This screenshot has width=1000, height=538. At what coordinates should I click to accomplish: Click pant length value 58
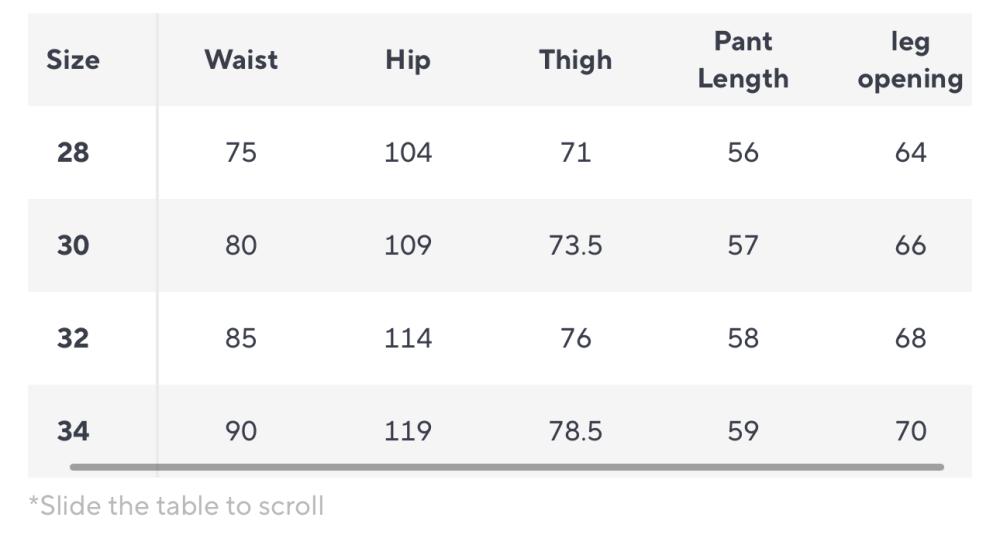743,338
